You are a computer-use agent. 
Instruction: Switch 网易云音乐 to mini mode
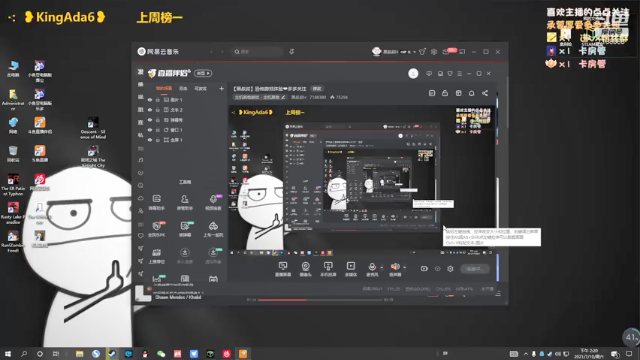click(x=462, y=52)
